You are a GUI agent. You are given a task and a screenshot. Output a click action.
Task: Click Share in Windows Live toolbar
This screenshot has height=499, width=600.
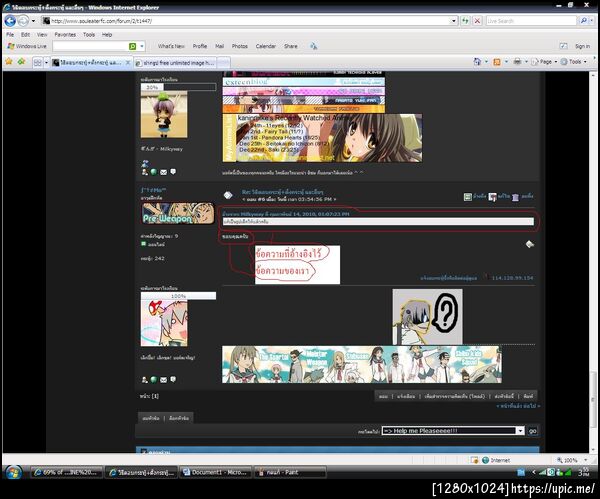pos(290,46)
